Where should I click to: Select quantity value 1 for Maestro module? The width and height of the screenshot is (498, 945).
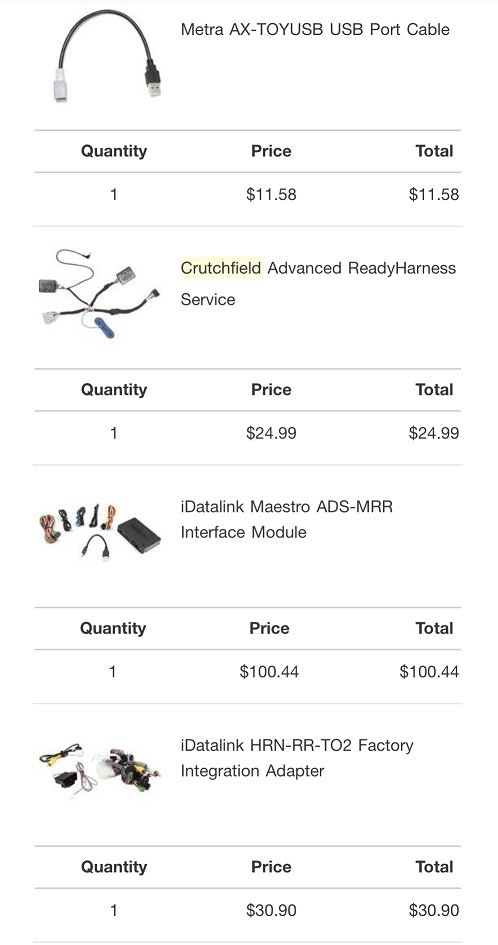tap(113, 672)
